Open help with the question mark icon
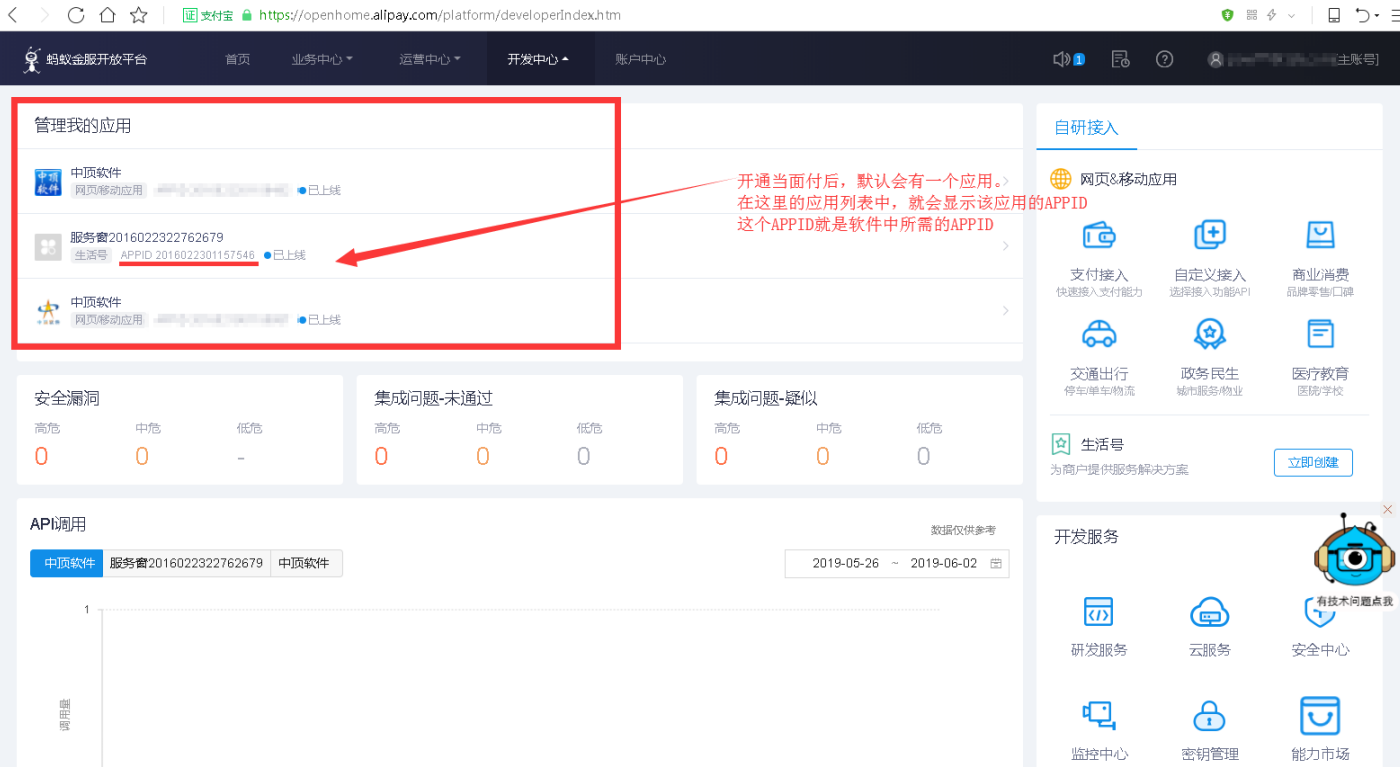Image resolution: width=1400 pixels, height=767 pixels. tap(1164, 59)
